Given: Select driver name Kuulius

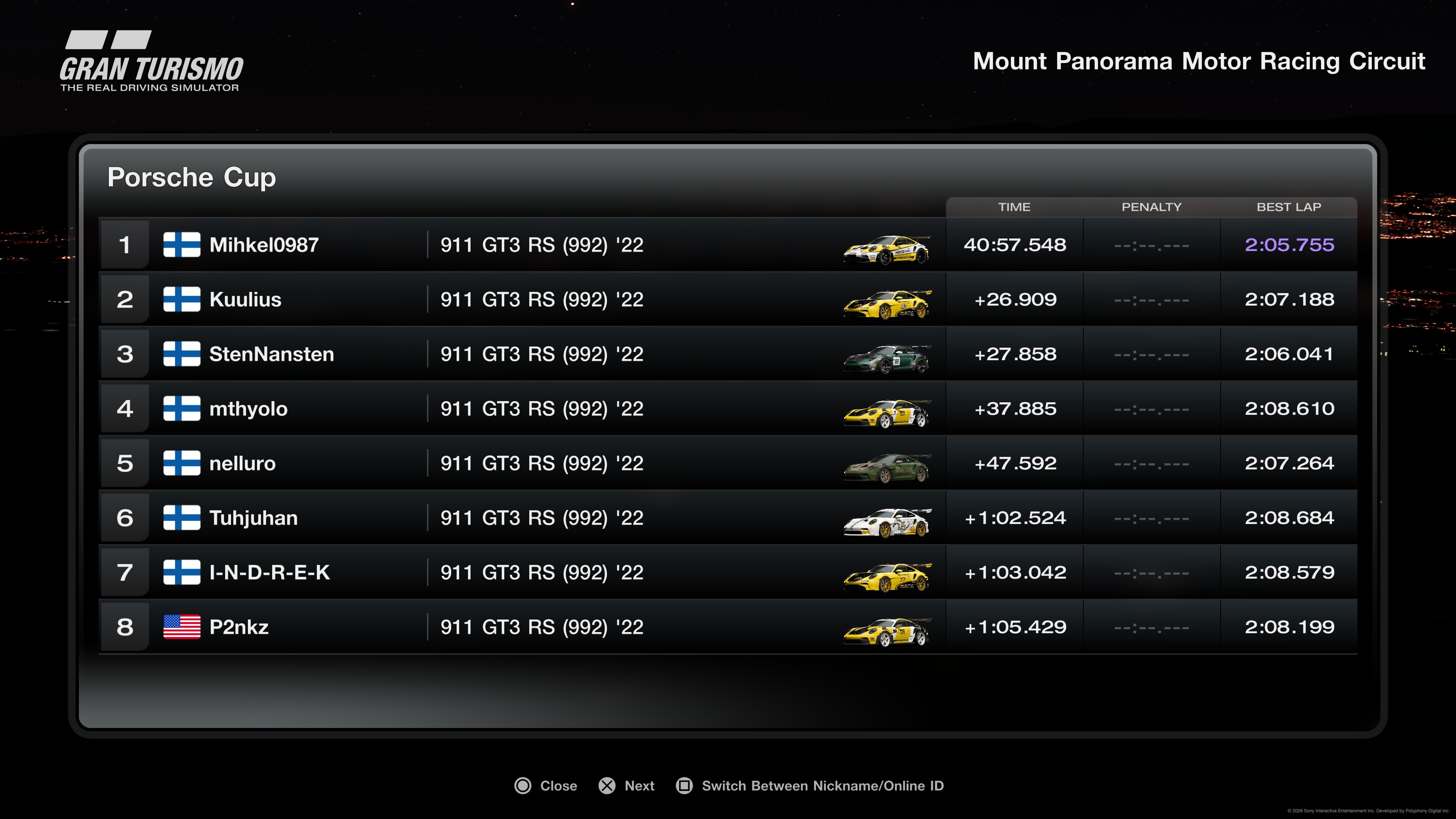Looking at the screenshot, I should pyautogui.click(x=245, y=300).
